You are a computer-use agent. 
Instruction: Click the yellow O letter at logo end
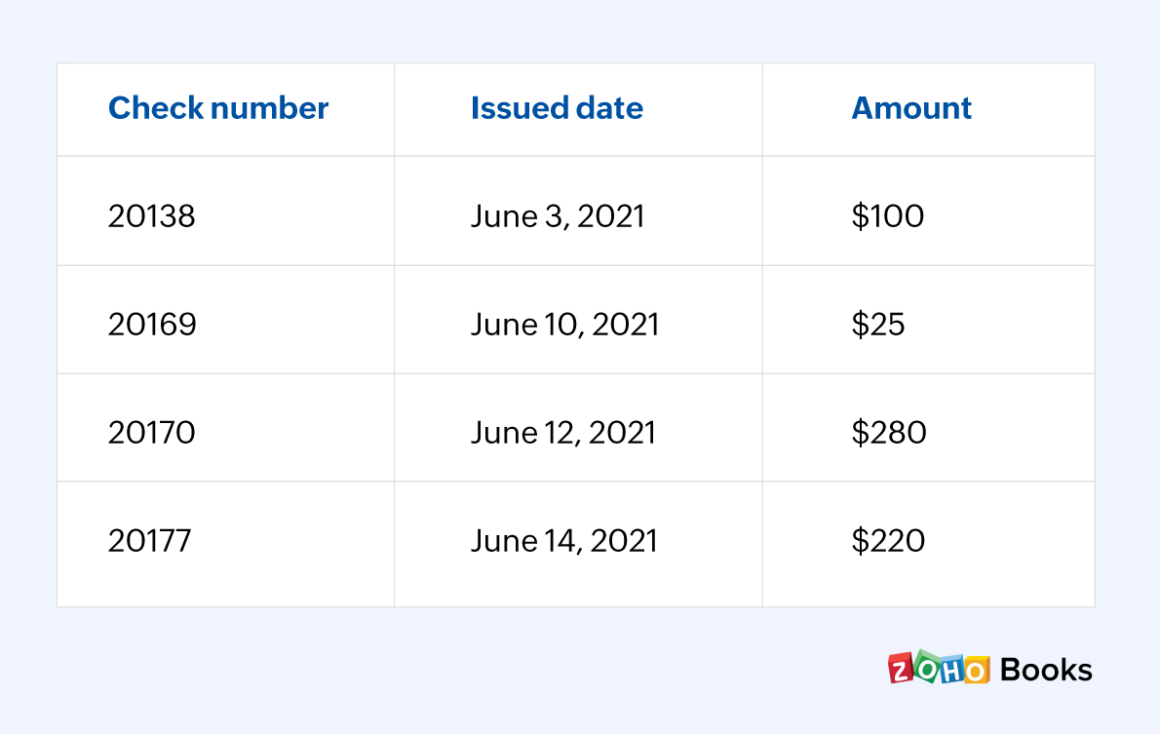[x=975, y=669]
